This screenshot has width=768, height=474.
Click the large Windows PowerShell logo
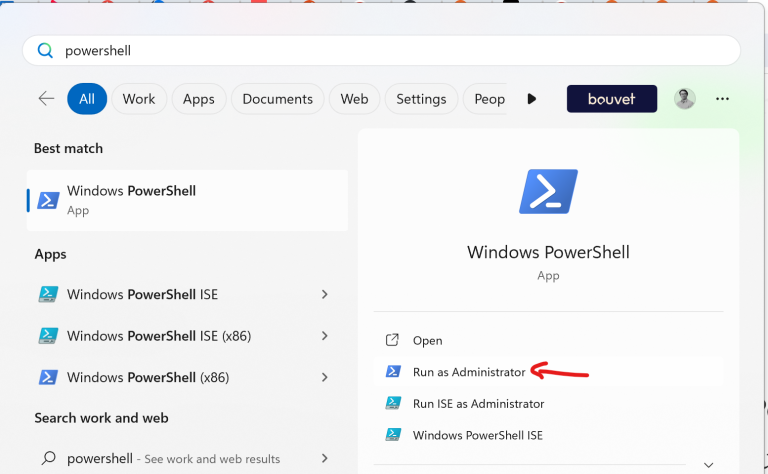[548, 191]
